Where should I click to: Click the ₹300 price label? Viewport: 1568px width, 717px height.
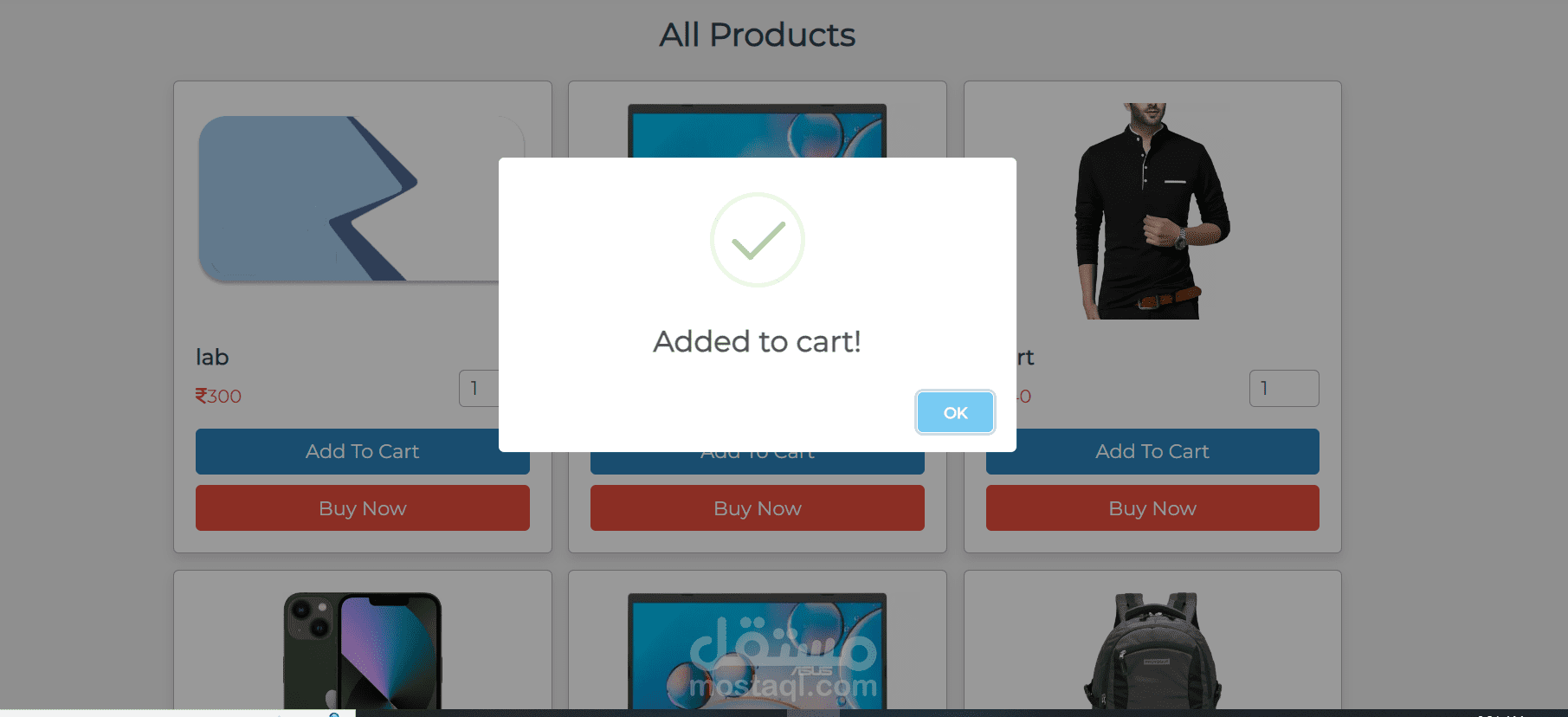pos(218,397)
